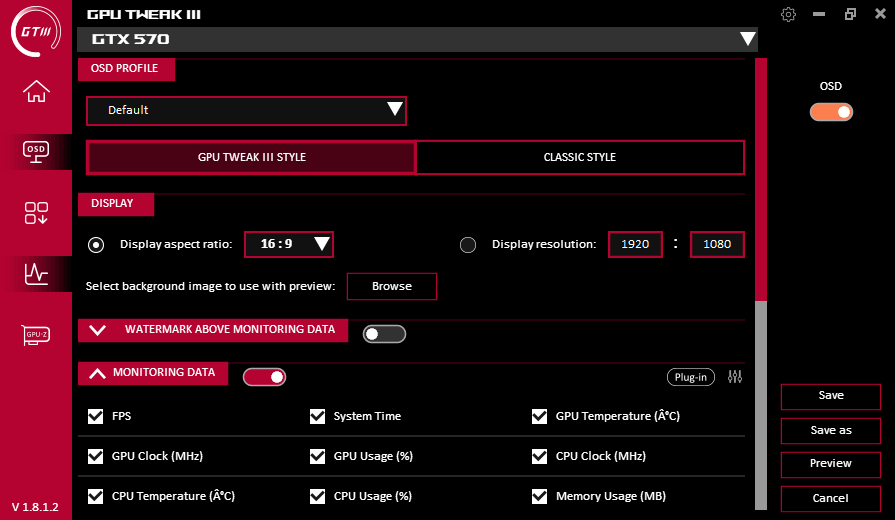The image size is (895, 520).
Task: Enable watermark above monitoring data toggle
Action: pyautogui.click(x=384, y=334)
